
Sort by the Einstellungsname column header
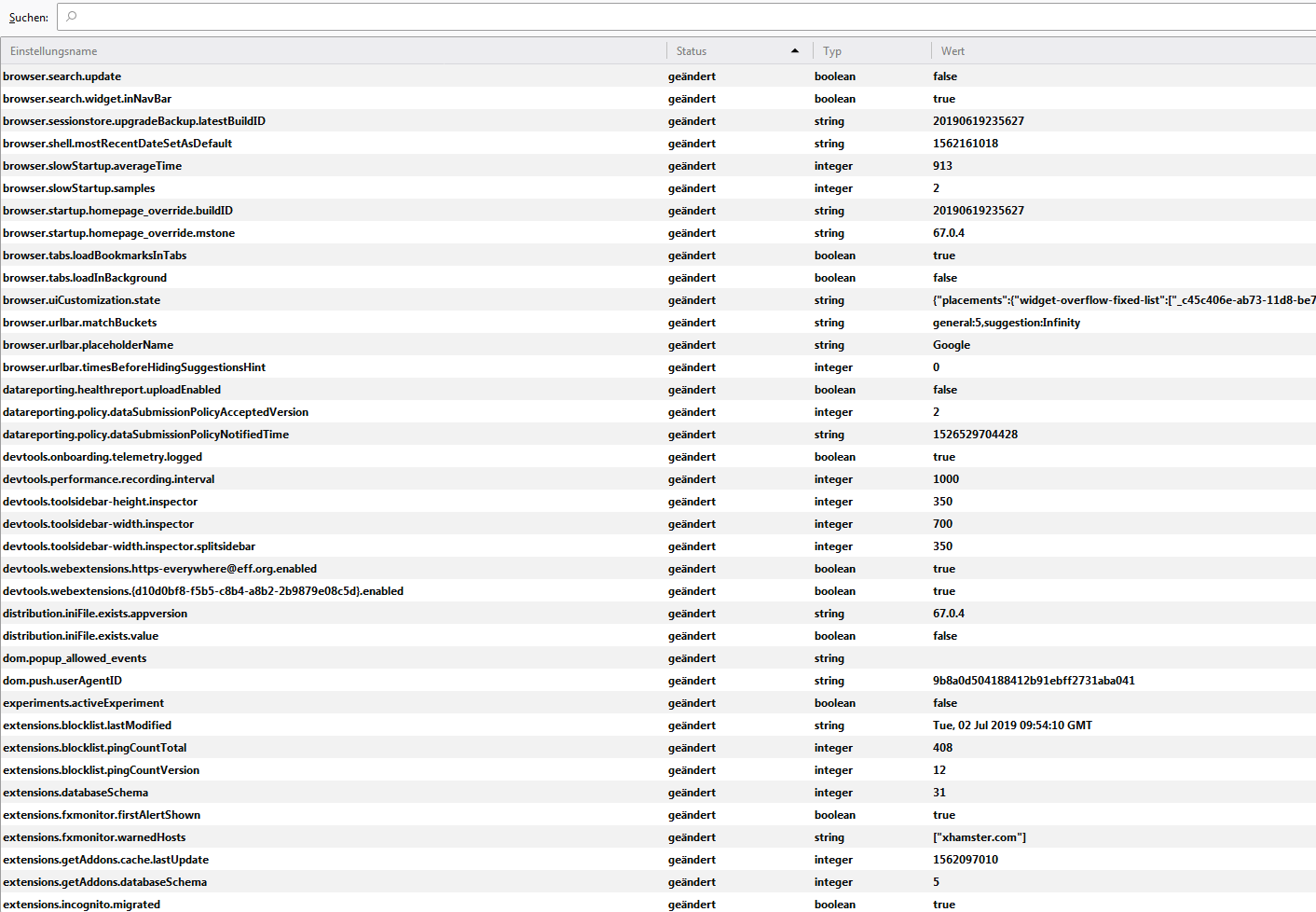[54, 51]
